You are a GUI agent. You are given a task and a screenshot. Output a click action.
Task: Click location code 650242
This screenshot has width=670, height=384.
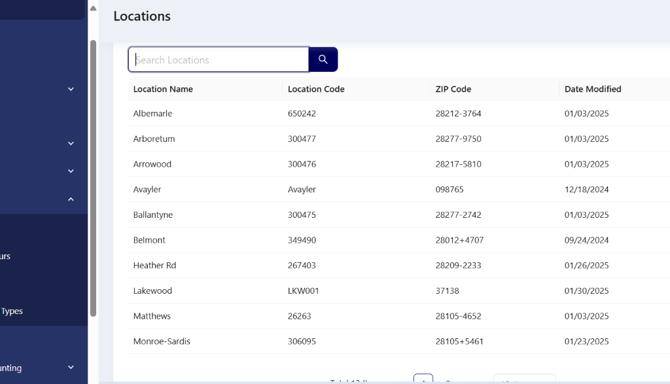coord(302,114)
